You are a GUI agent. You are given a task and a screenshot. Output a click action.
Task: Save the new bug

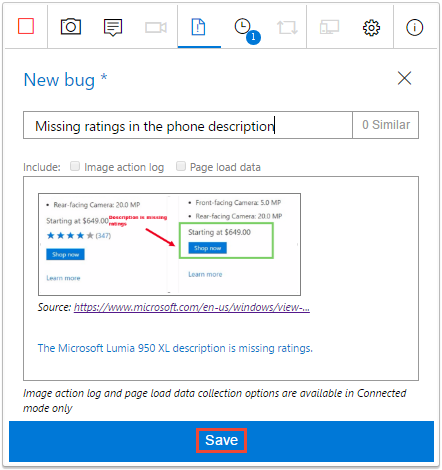221,440
